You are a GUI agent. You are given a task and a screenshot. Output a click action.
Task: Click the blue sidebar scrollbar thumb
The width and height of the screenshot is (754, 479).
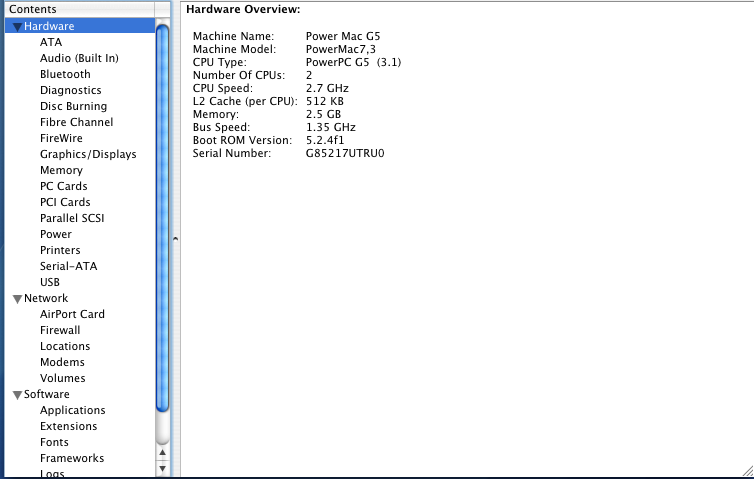[x=163, y=219]
